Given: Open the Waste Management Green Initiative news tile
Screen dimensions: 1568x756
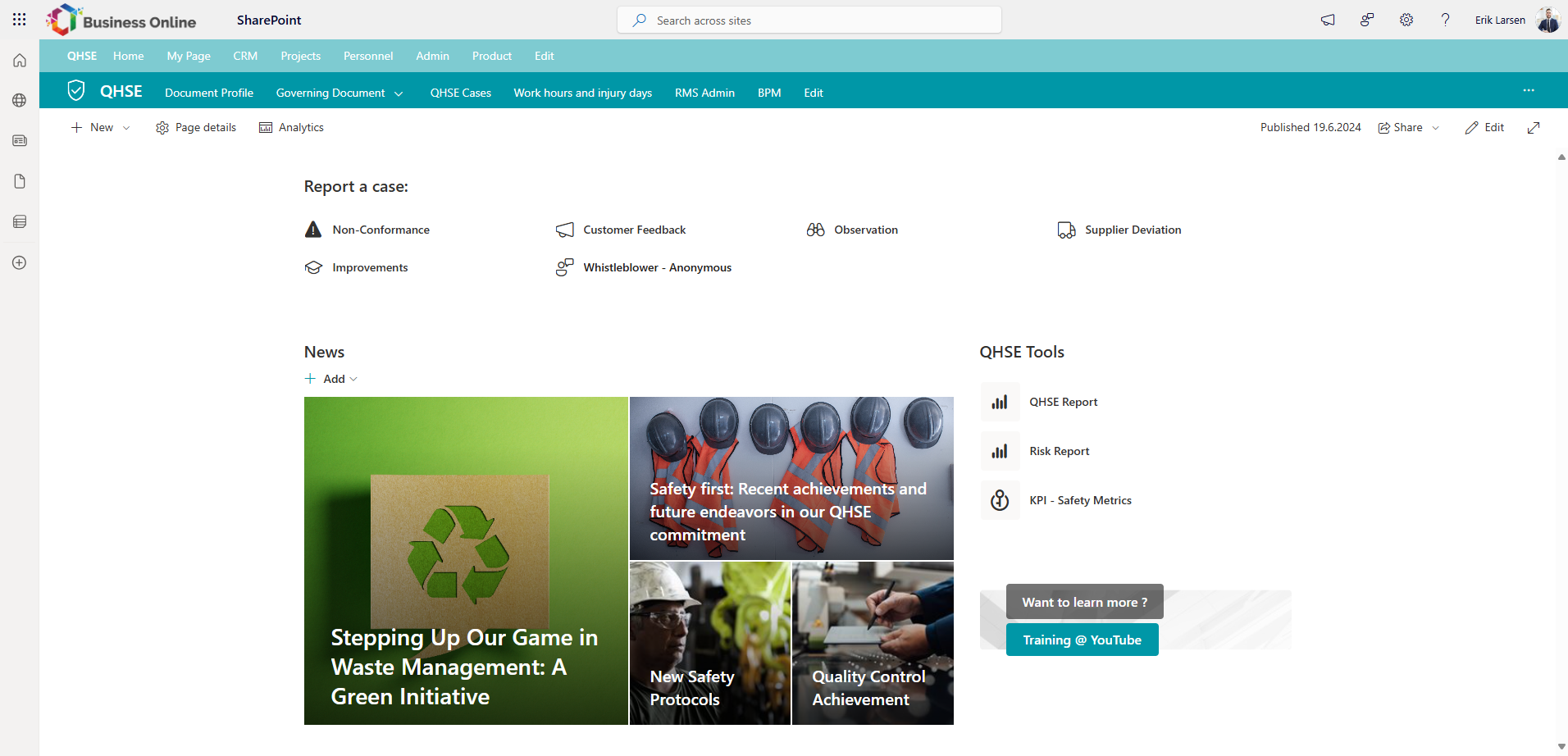Looking at the screenshot, I should coord(466,561).
